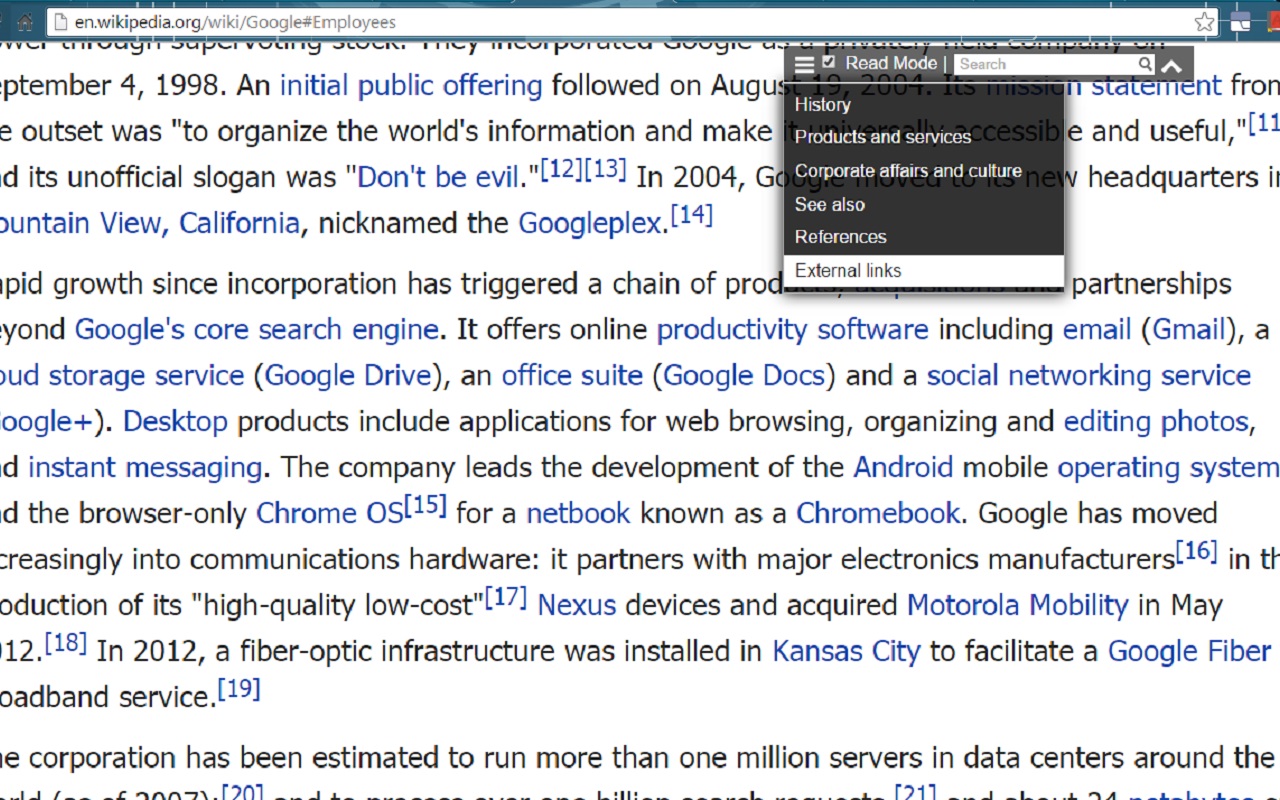The image size is (1280, 800).
Task: Click citation reference [17]
Action: (x=506, y=597)
